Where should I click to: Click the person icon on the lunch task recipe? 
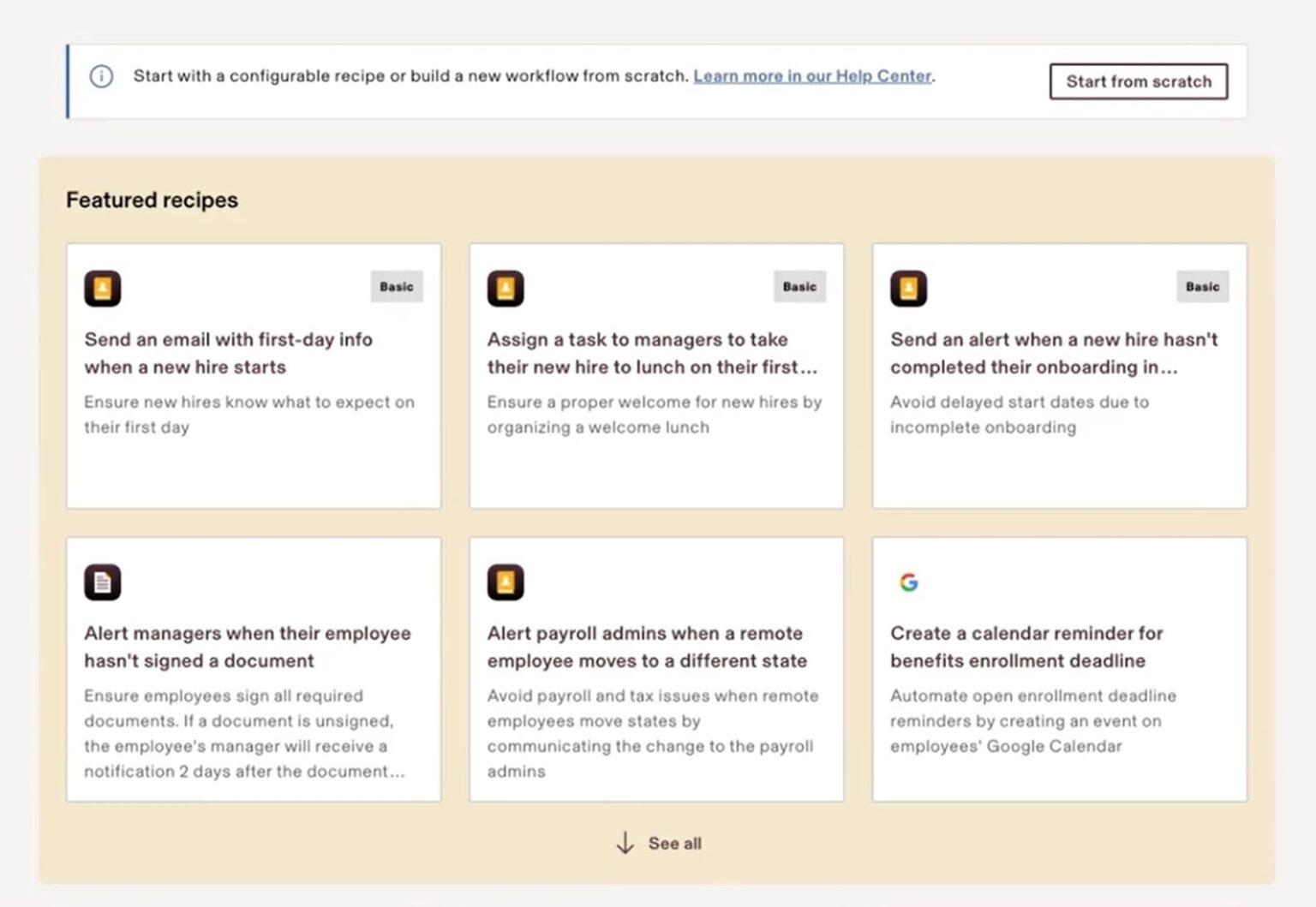(505, 289)
